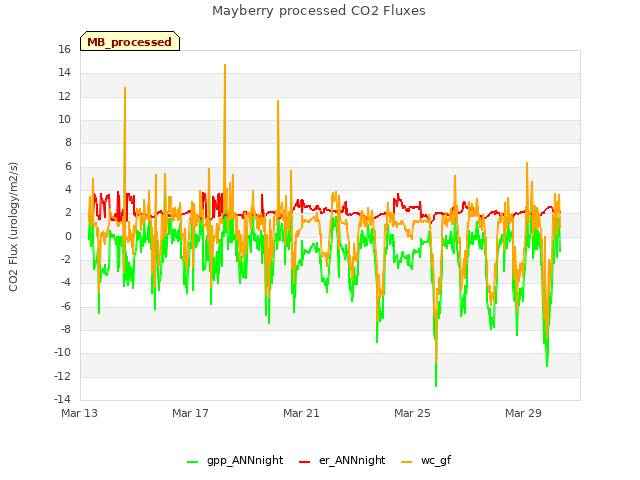The height and width of the screenshot is (480, 640).
Task: Click the chart title Mayberry processed CO2 Fluxes
Action: [319, 11]
